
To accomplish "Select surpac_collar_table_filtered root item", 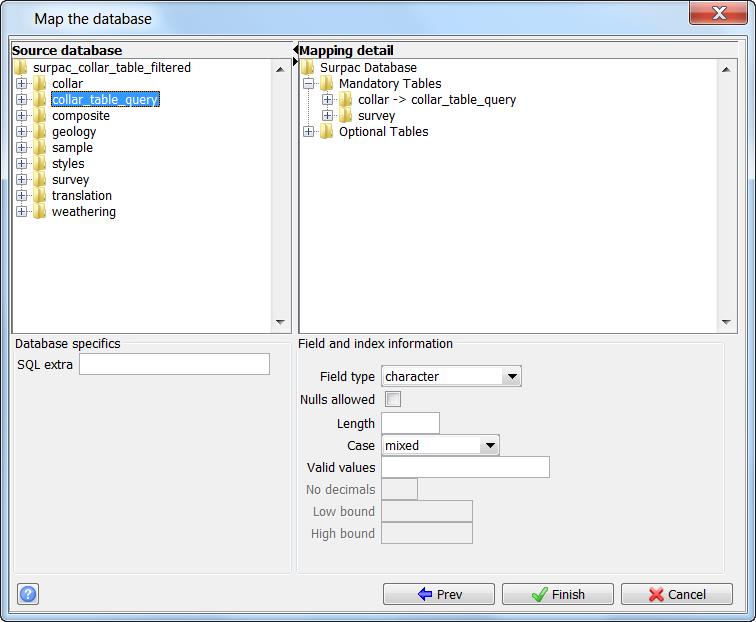I will [x=112, y=68].
